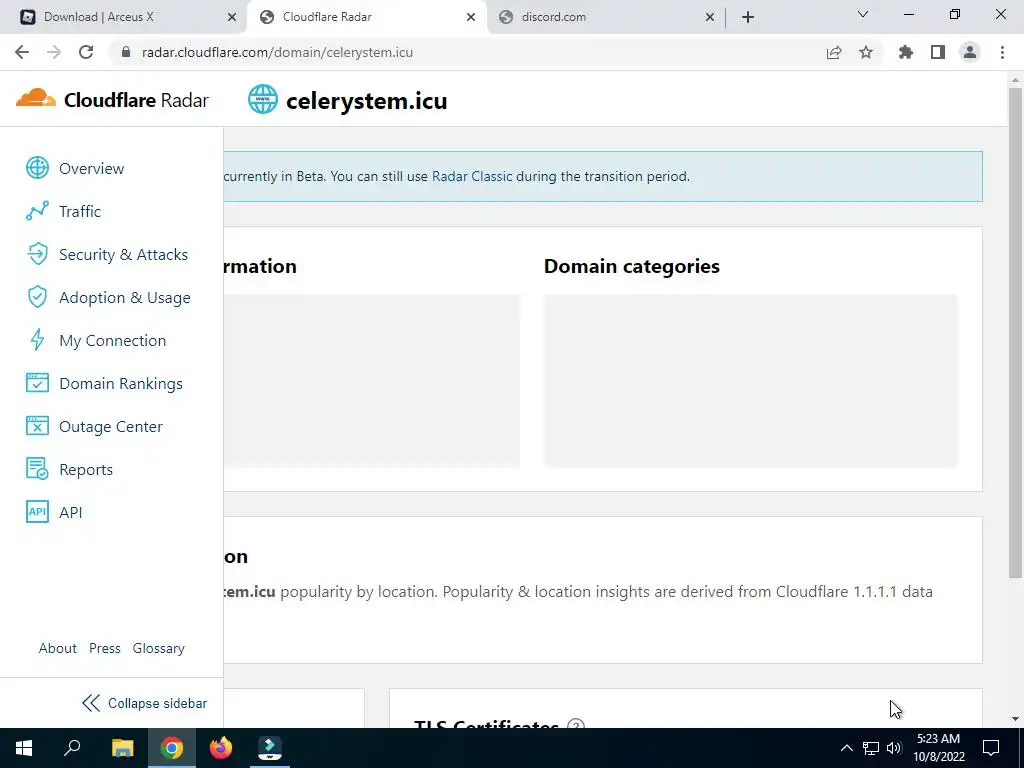Click the Cloudflare cloud logo icon
The width and height of the screenshot is (1024, 768).
[36, 99]
